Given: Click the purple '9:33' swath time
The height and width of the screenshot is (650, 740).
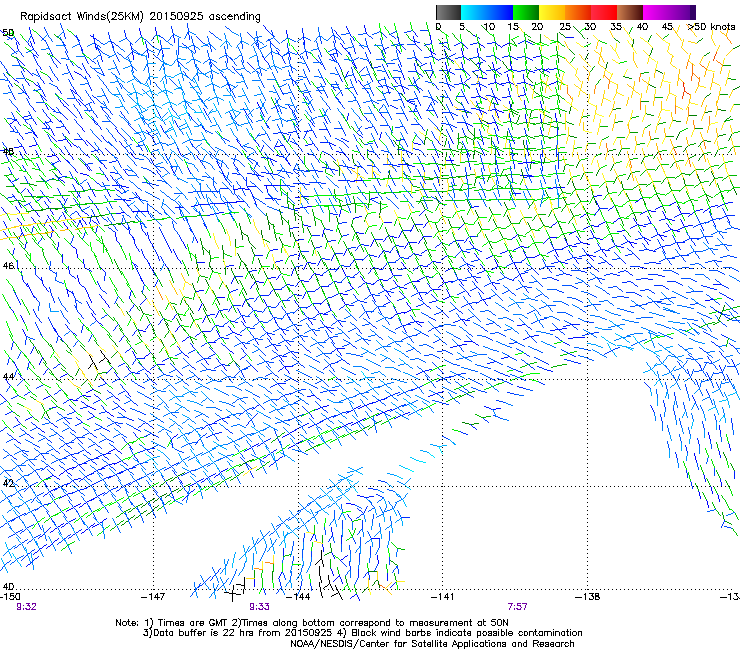Looking at the screenshot, I should [260, 607].
